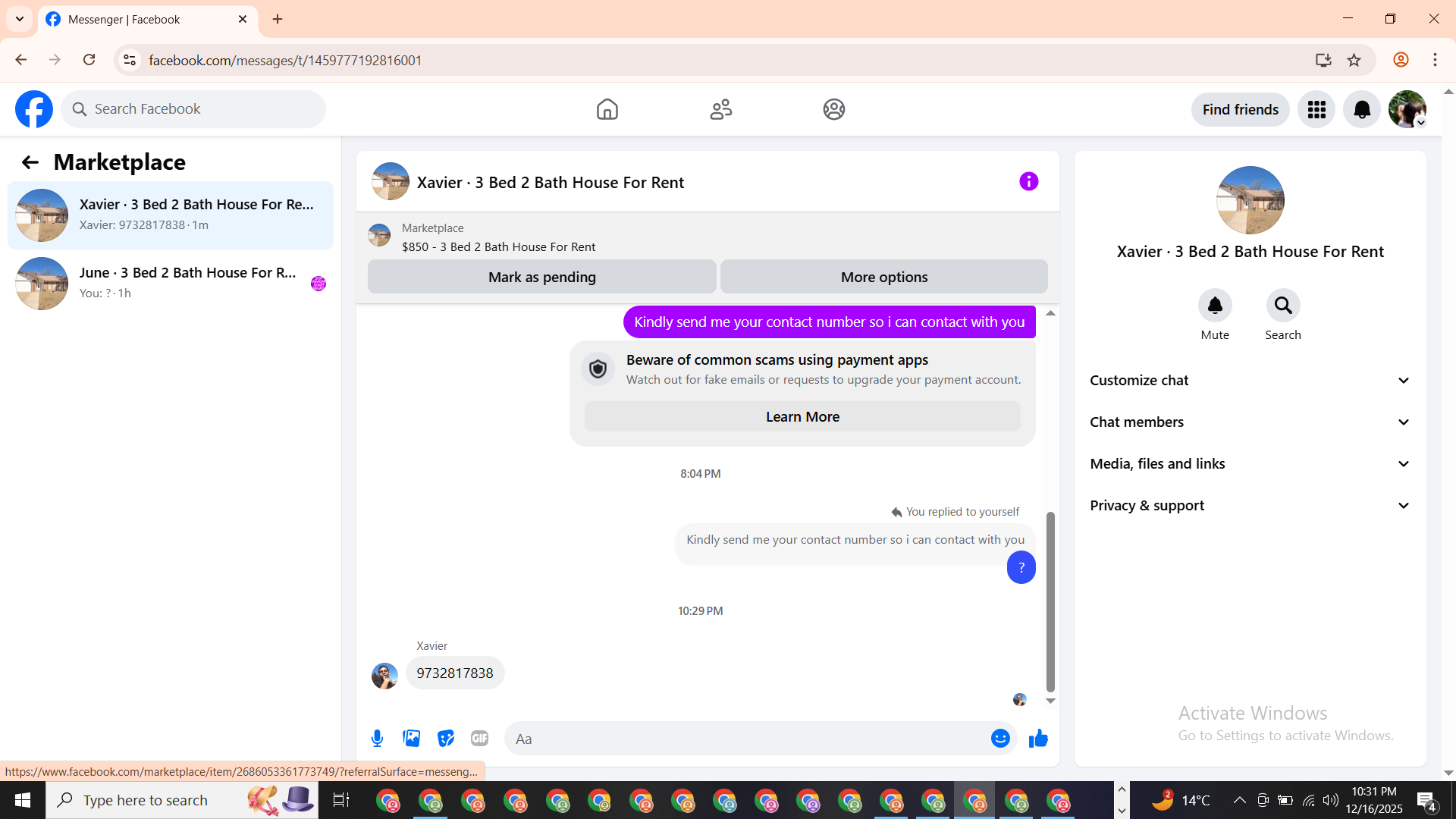Open the Windows Start menu
Image resolution: width=1456 pixels, height=819 pixels.
[23, 800]
